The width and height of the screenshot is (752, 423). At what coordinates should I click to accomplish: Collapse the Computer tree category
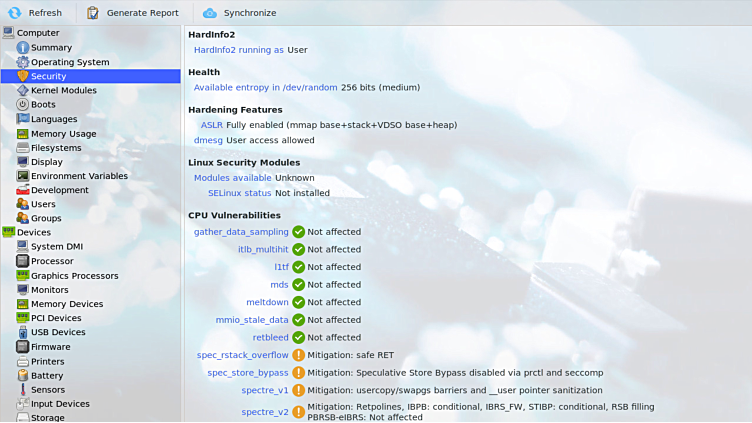click(x=8, y=33)
